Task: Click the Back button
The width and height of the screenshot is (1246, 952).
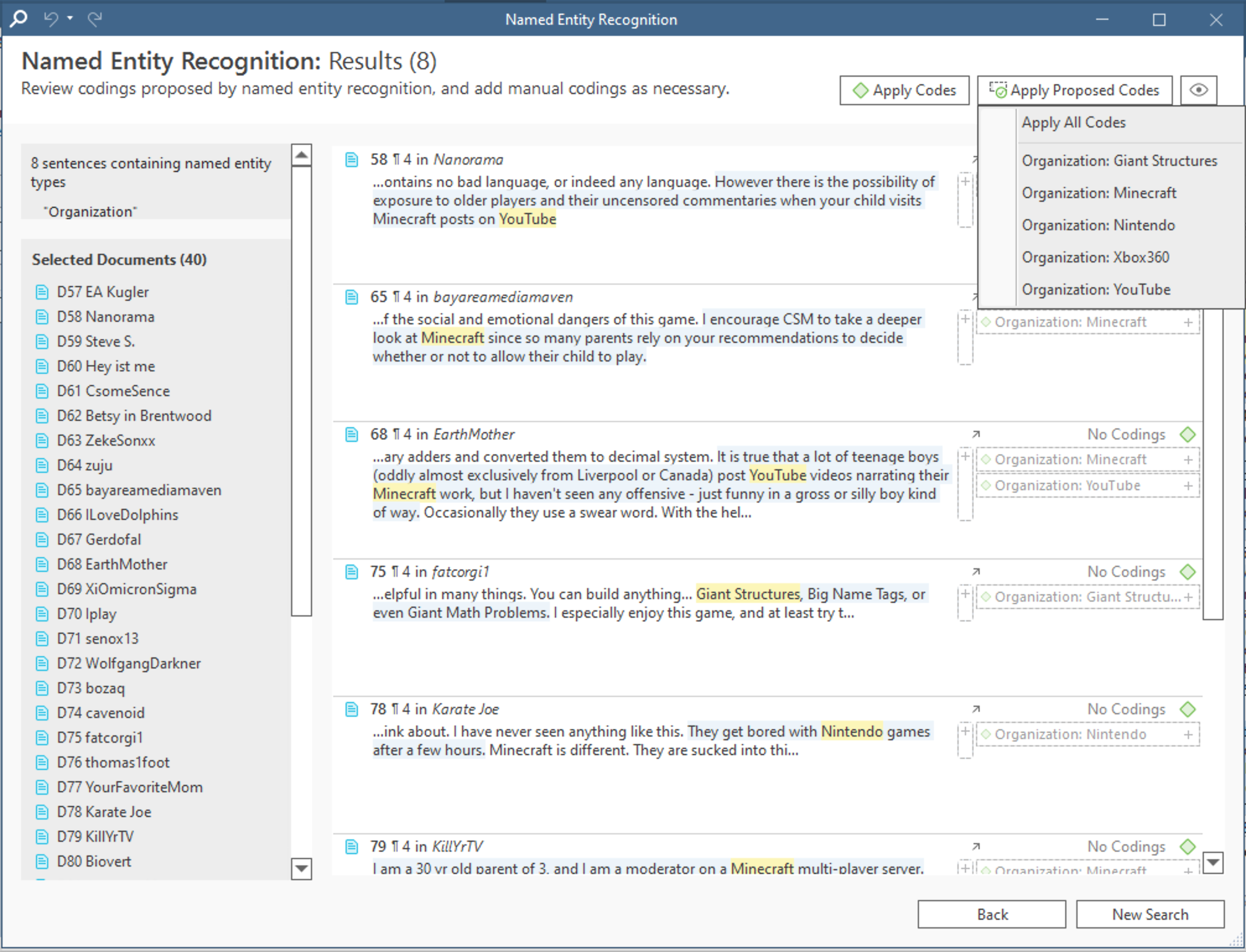Action: click(x=992, y=914)
